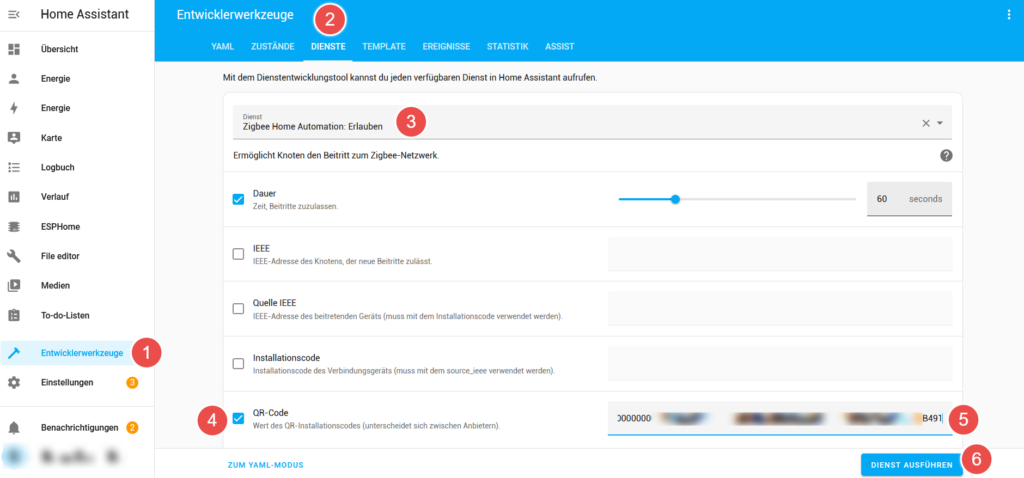Disable the Dauer checkbox

[238, 199]
